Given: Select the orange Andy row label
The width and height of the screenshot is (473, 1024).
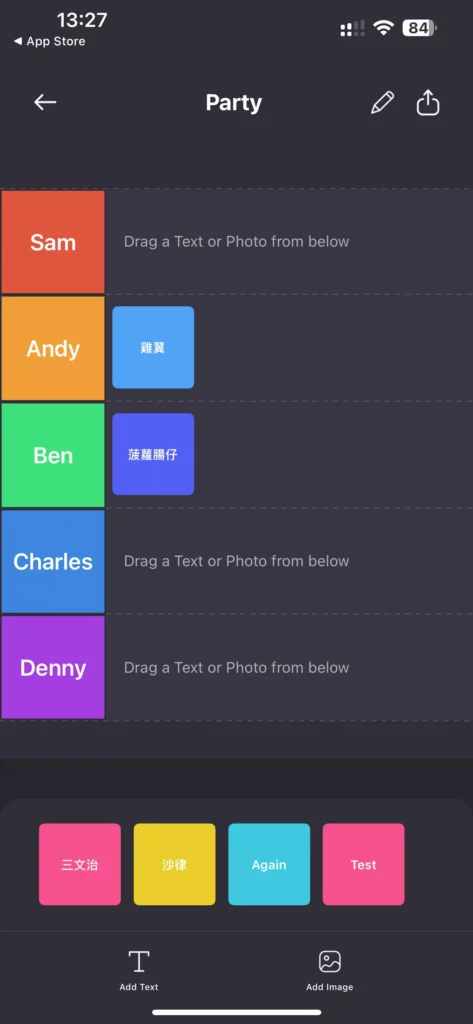Looking at the screenshot, I should [53, 348].
